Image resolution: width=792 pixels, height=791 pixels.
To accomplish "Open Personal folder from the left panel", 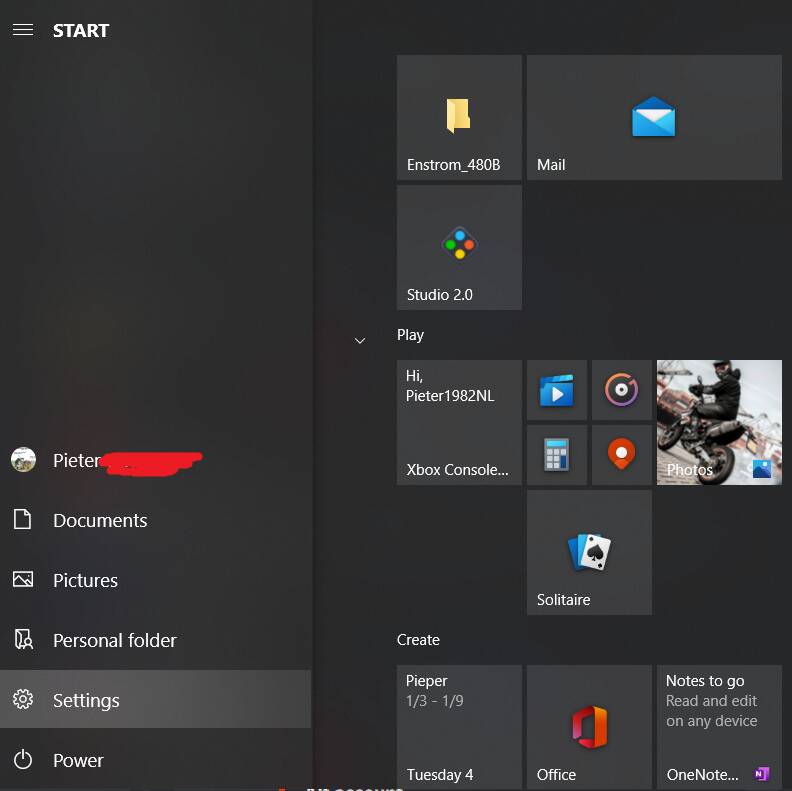I will (x=156, y=640).
